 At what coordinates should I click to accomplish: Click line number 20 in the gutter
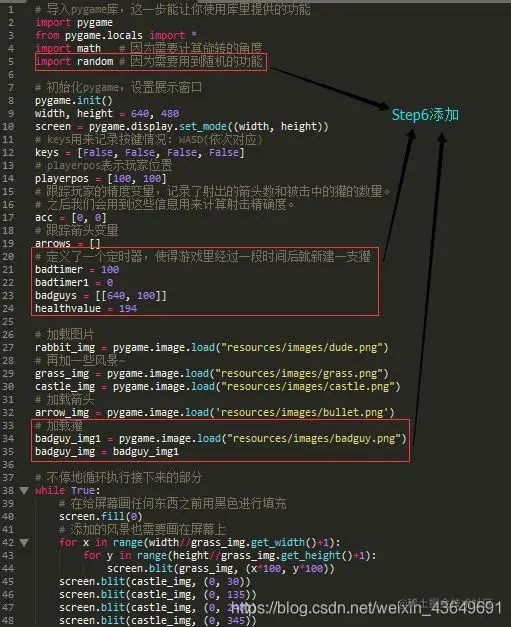[8, 256]
